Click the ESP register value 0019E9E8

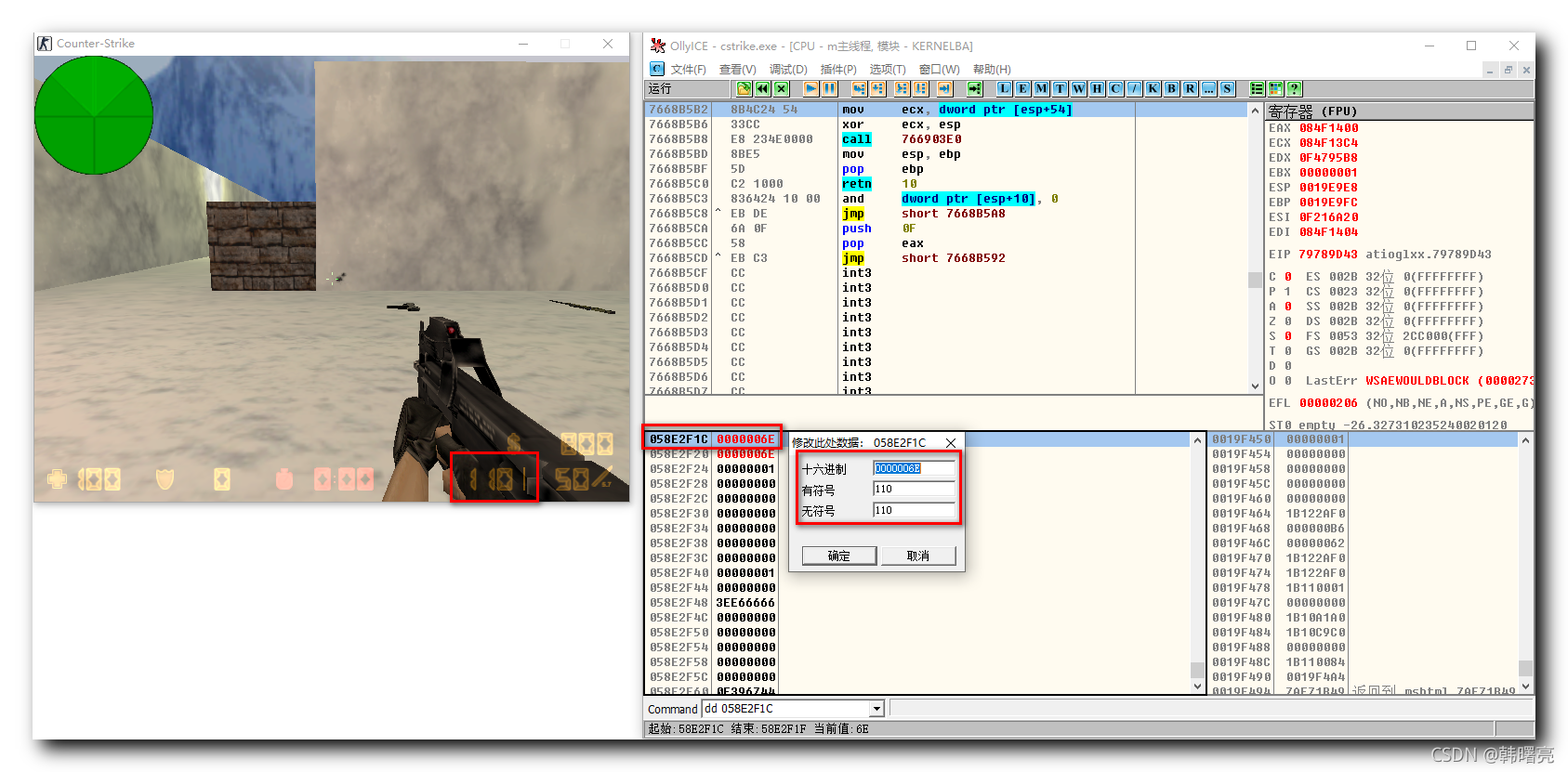coord(1328,188)
